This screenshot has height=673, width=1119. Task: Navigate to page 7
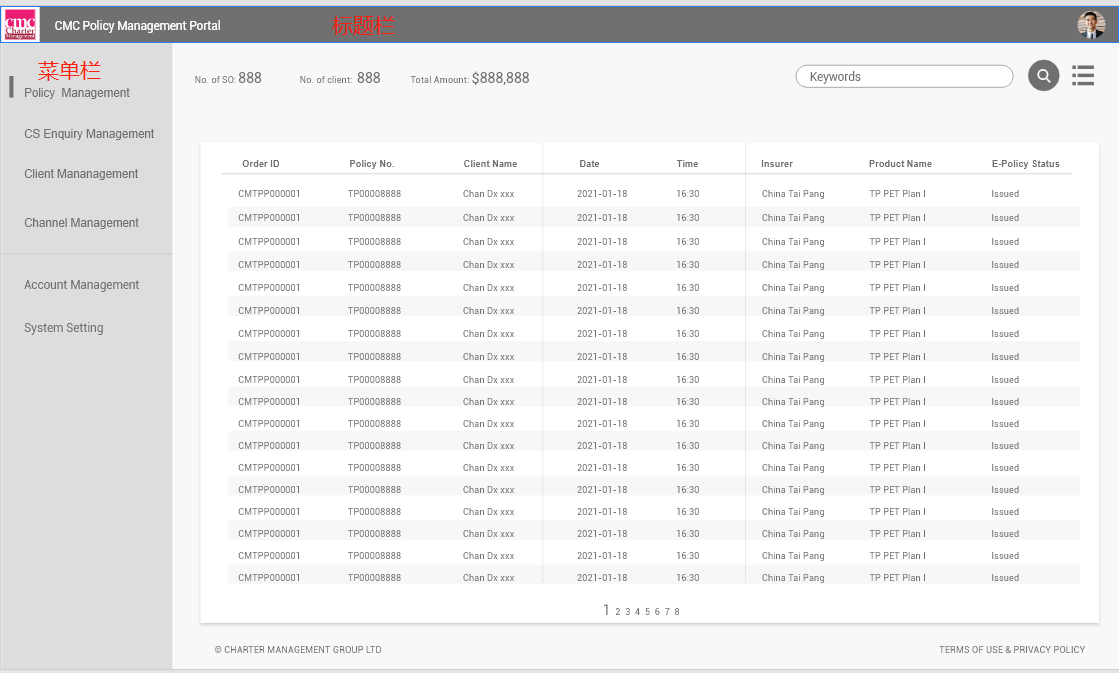pos(667,612)
